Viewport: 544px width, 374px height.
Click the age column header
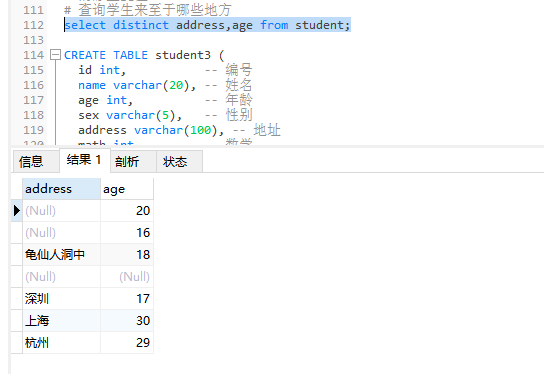(127, 189)
